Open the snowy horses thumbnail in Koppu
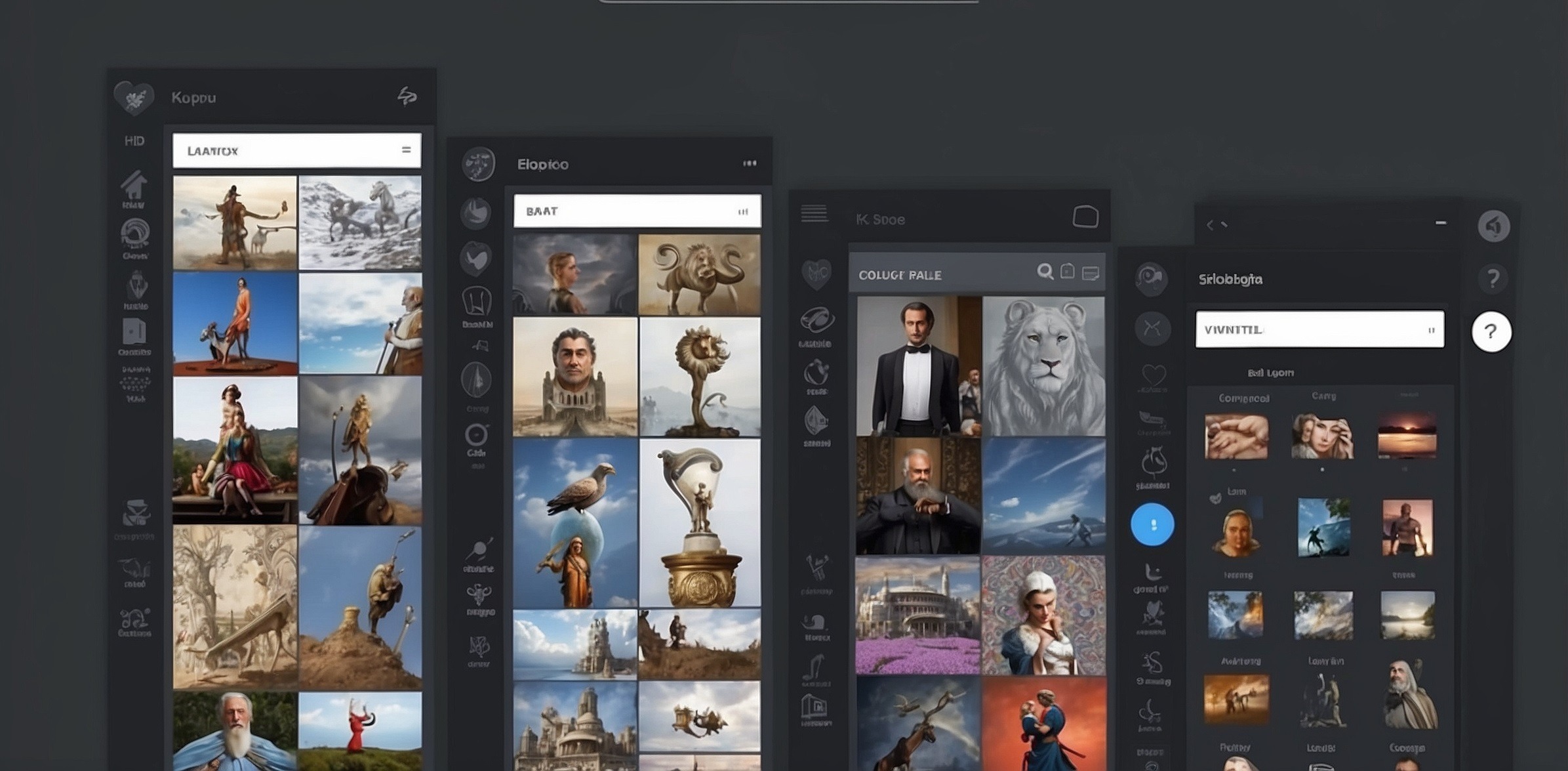The image size is (1568, 771). (x=360, y=222)
